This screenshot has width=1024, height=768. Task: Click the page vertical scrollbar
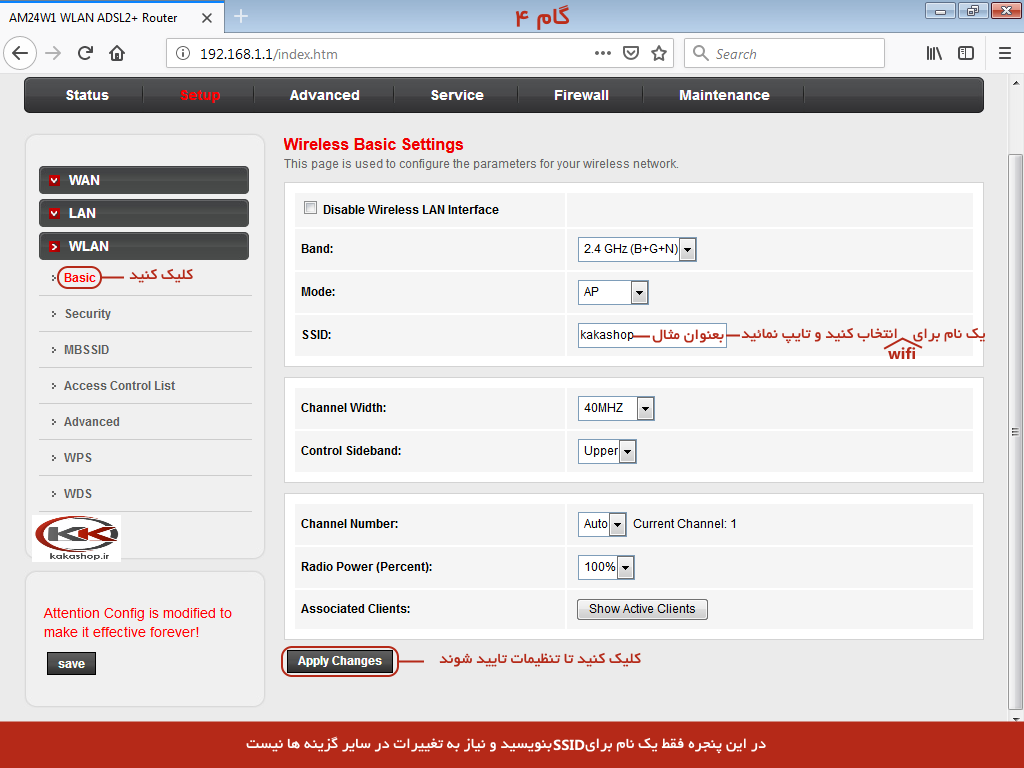[1015, 431]
